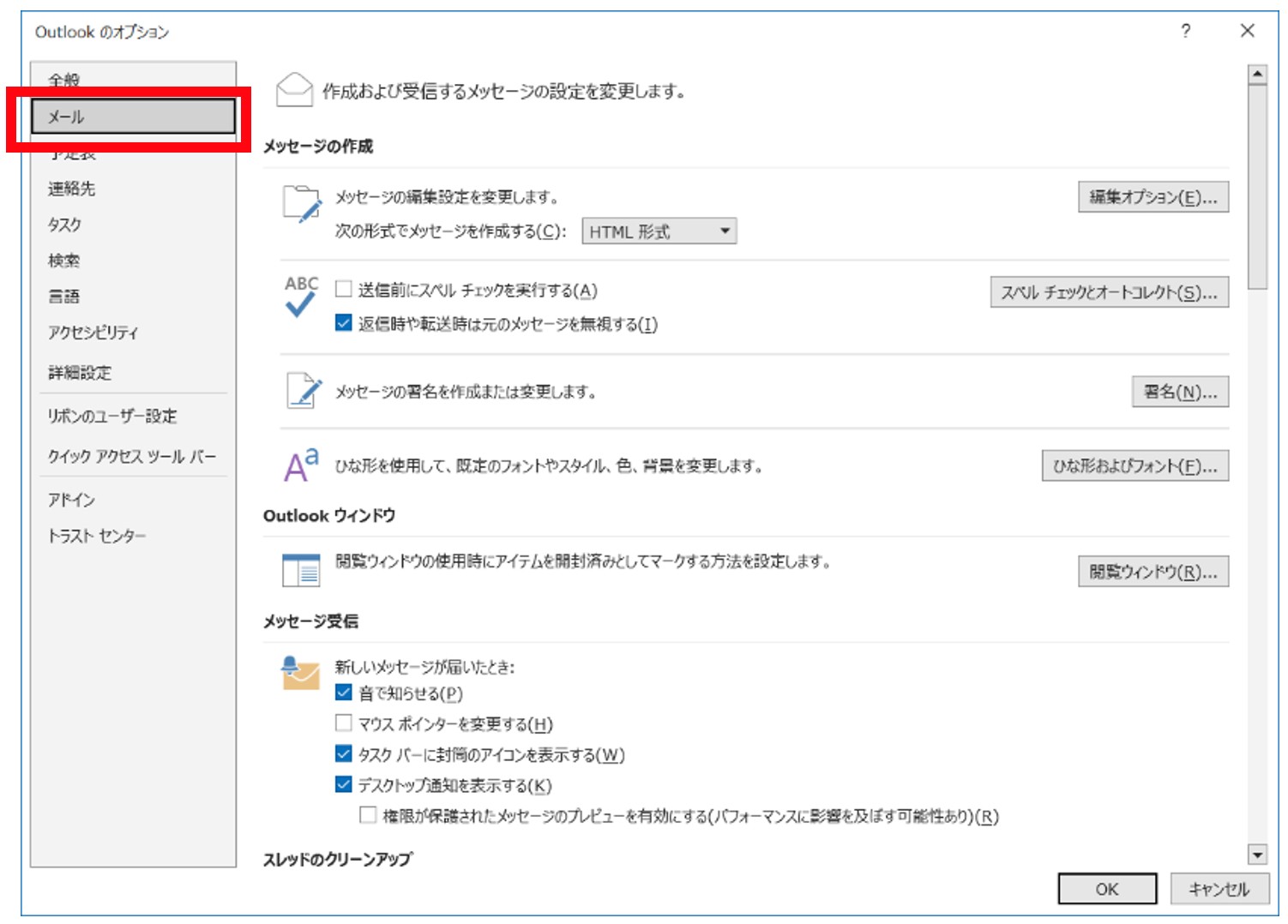Disable the 音で知らせる checkbox

point(344,693)
